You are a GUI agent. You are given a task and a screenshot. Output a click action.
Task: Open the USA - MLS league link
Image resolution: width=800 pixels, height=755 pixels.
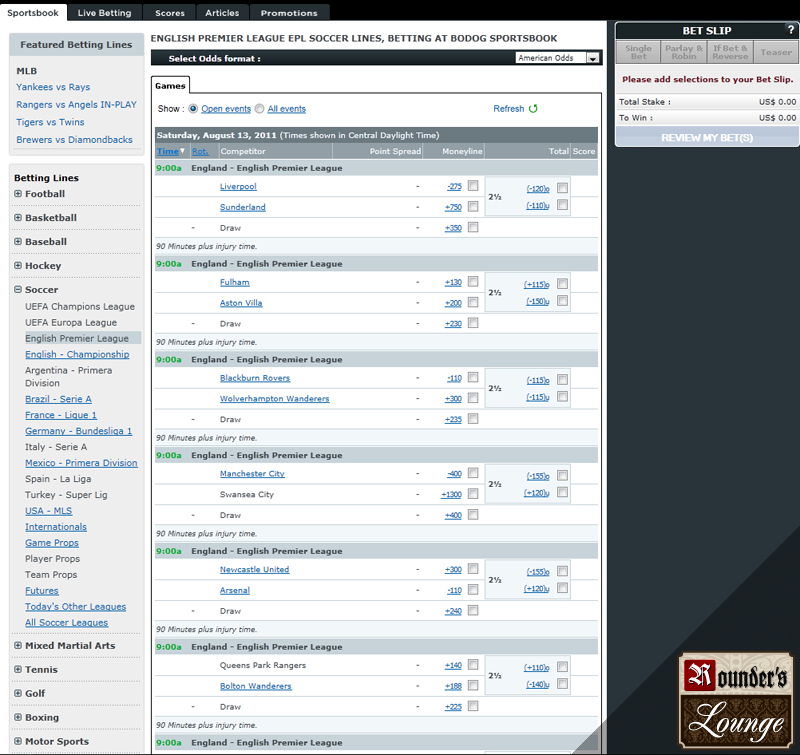tap(48, 511)
